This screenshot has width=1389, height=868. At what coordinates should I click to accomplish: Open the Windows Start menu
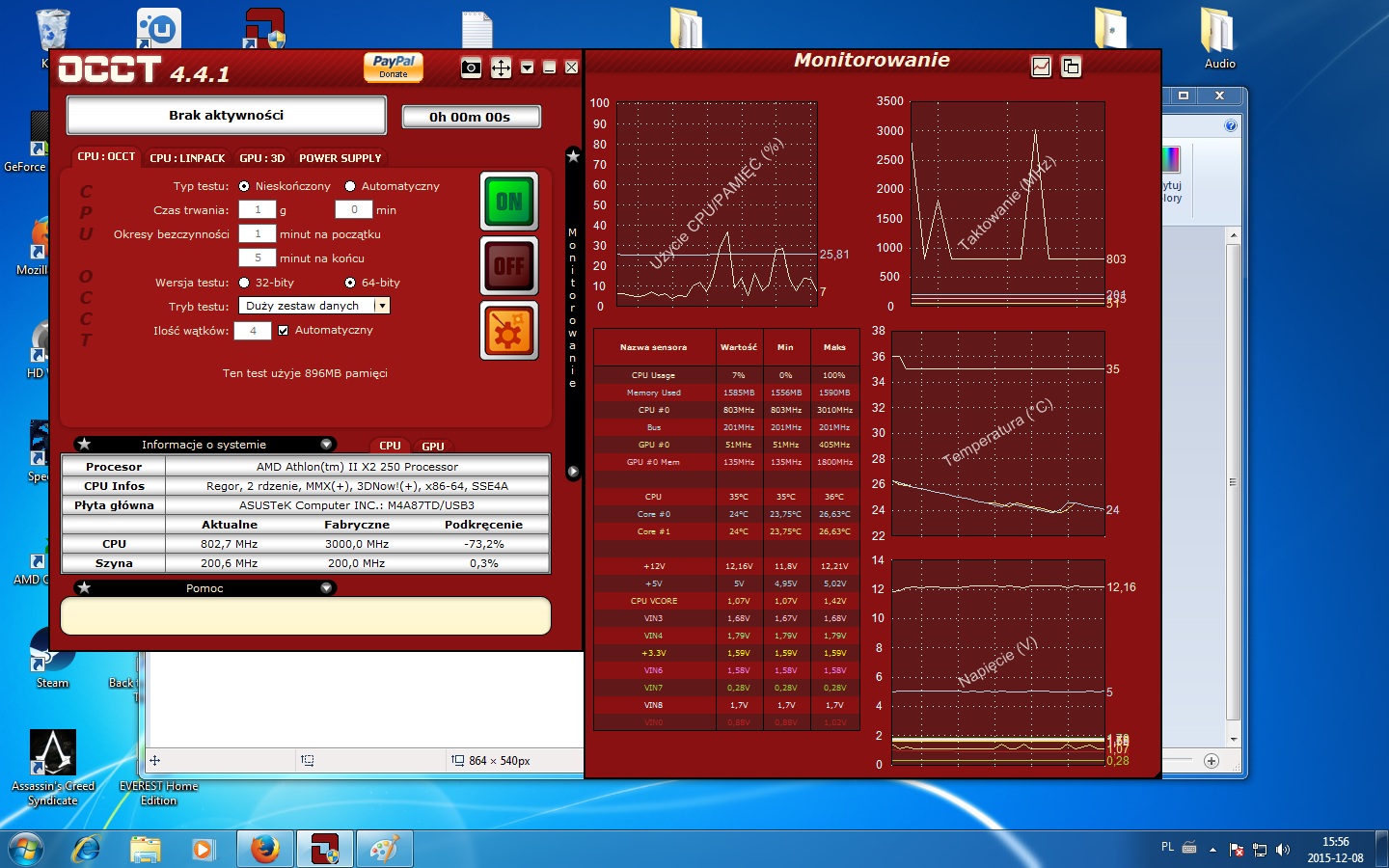26,850
